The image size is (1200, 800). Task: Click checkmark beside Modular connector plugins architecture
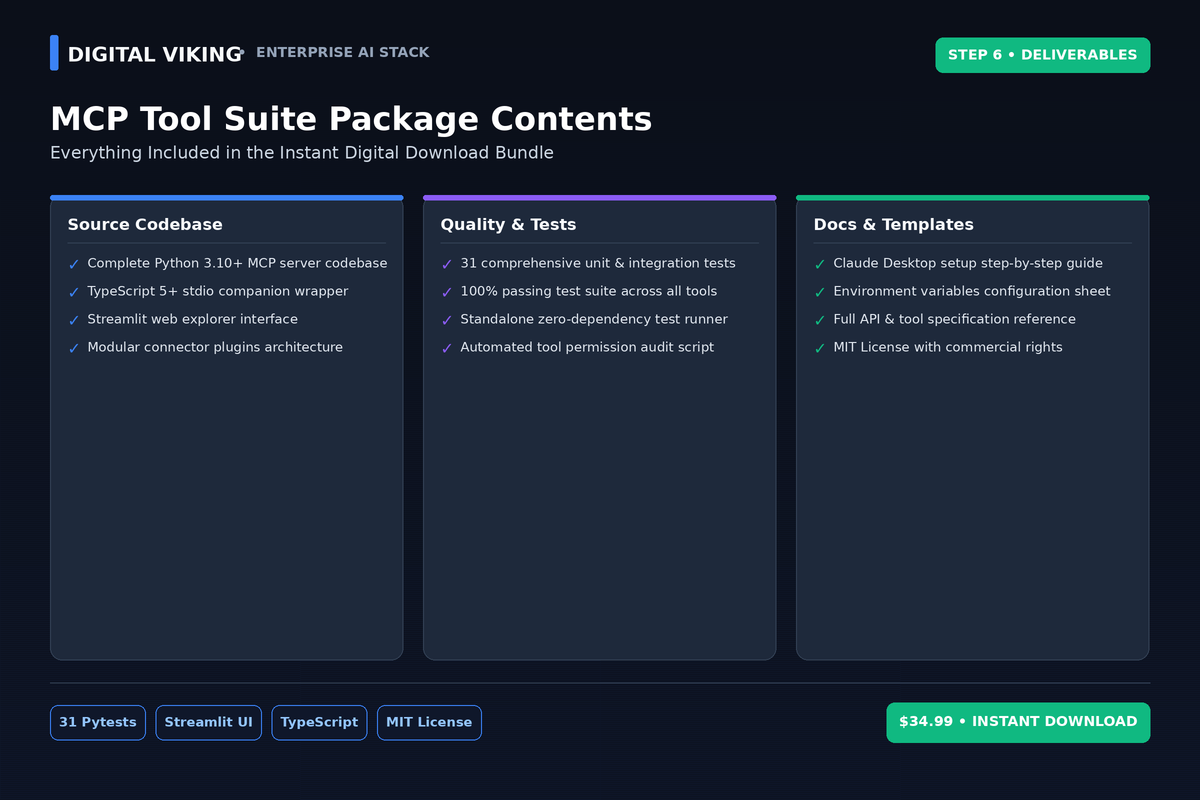coord(74,348)
